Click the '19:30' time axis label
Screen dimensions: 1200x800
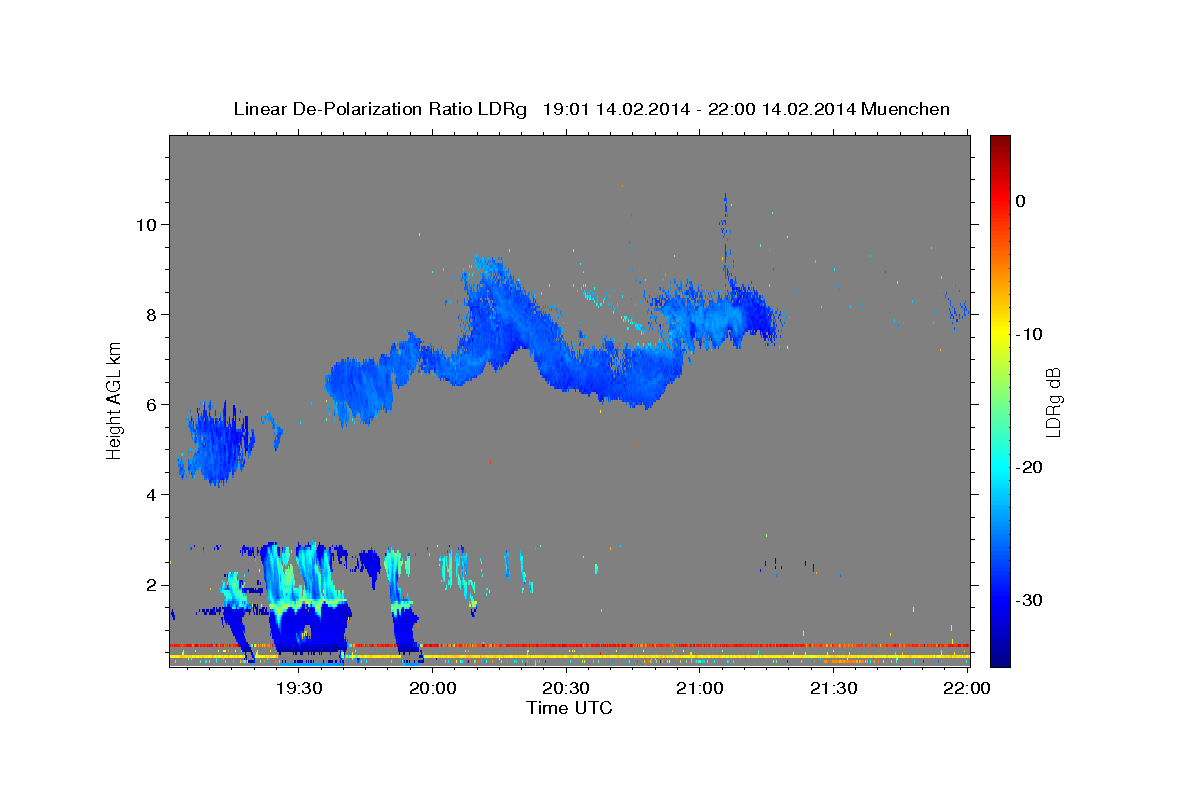[x=299, y=688]
